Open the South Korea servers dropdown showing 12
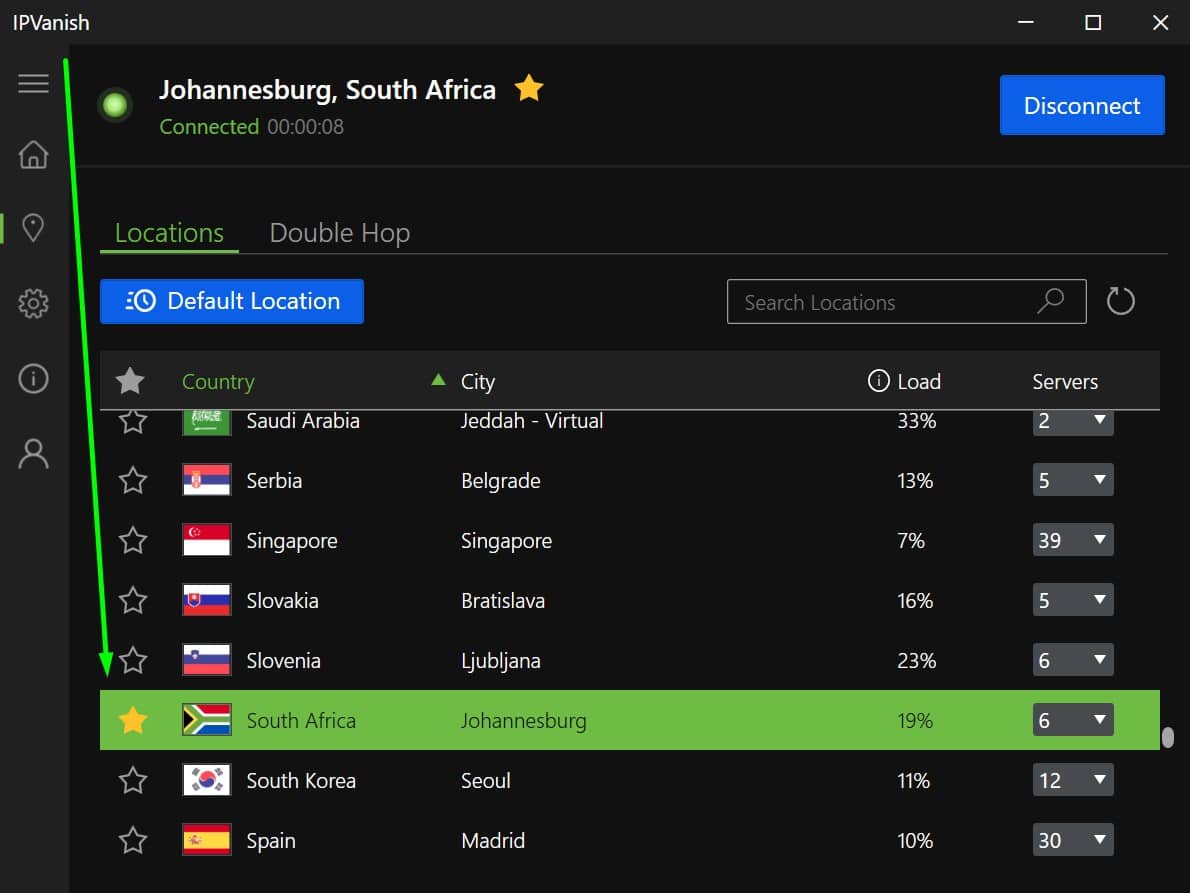 coord(1073,780)
